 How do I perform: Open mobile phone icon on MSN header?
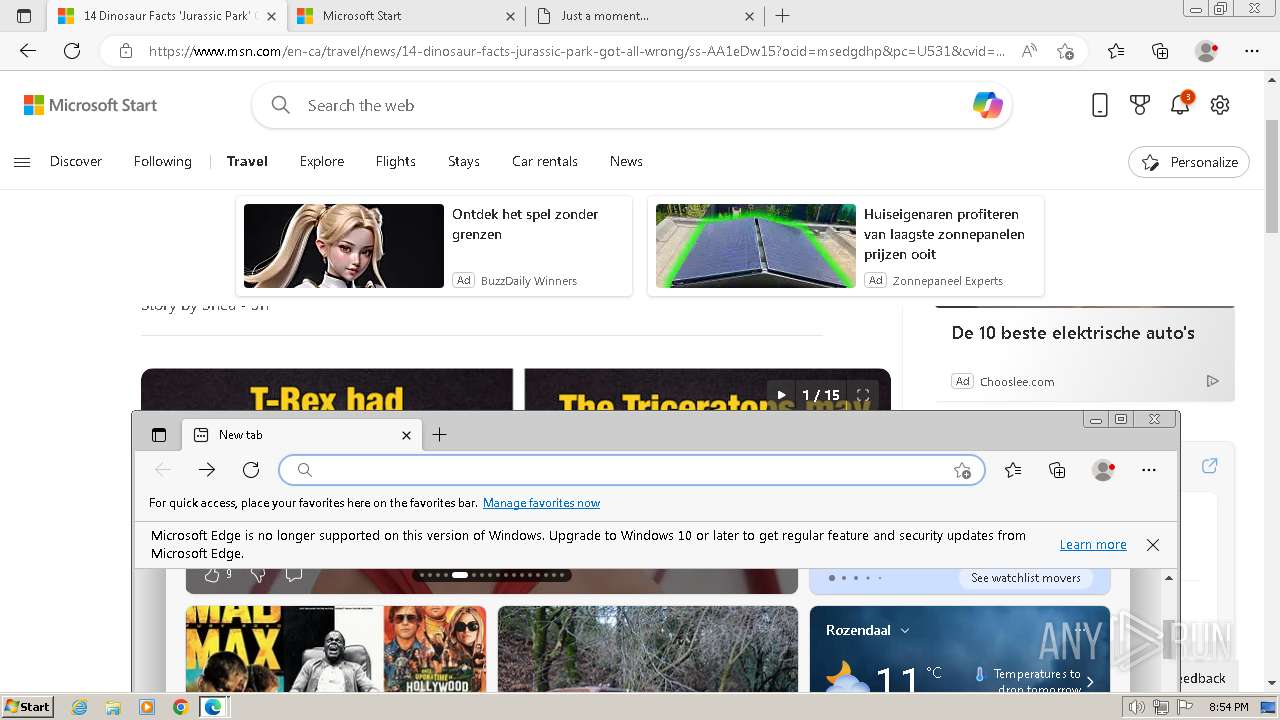click(x=1100, y=105)
